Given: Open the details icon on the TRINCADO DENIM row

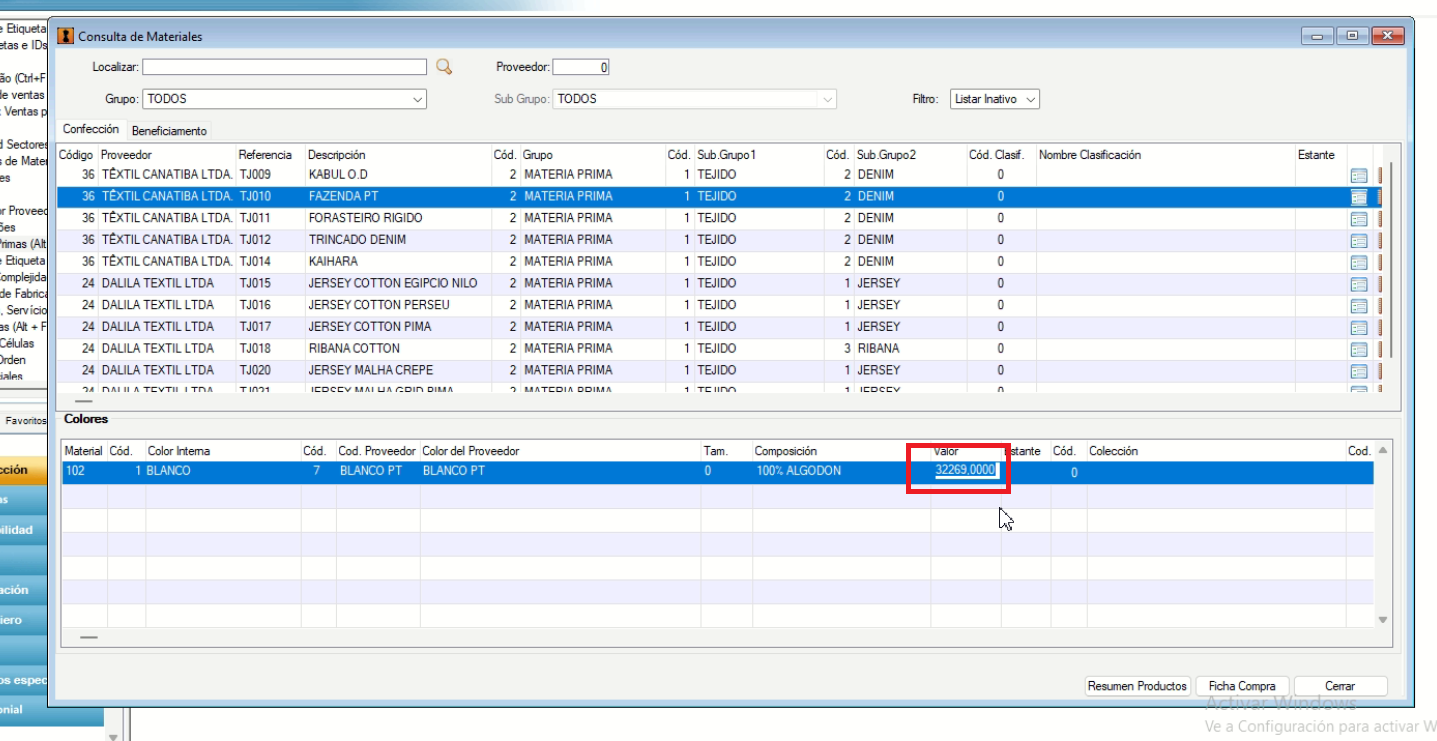Looking at the screenshot, I should pos(1359,241).
